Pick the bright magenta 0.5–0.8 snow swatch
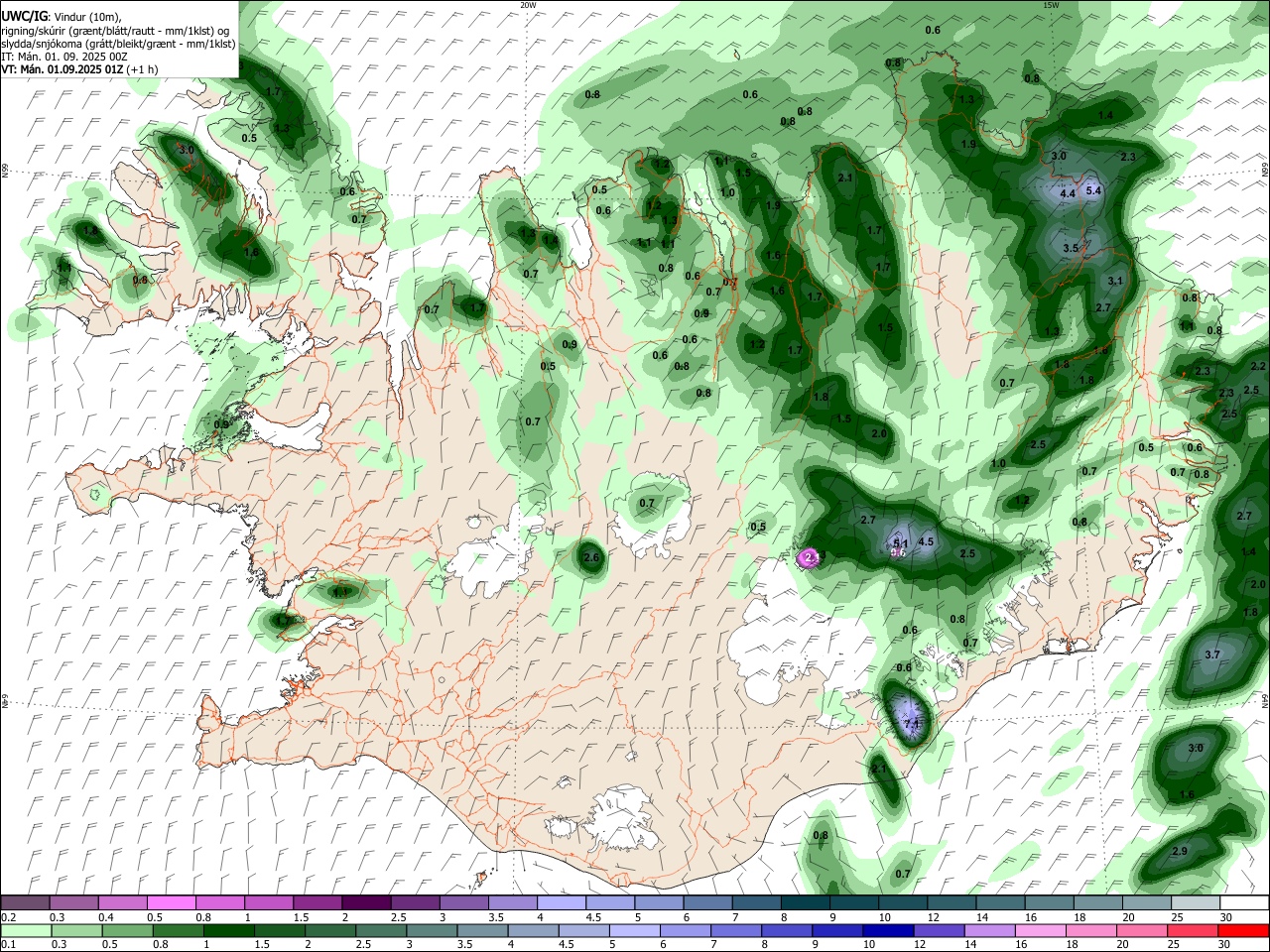The image size is (1270, 952). pyautogui.click(x=171, y=903)
